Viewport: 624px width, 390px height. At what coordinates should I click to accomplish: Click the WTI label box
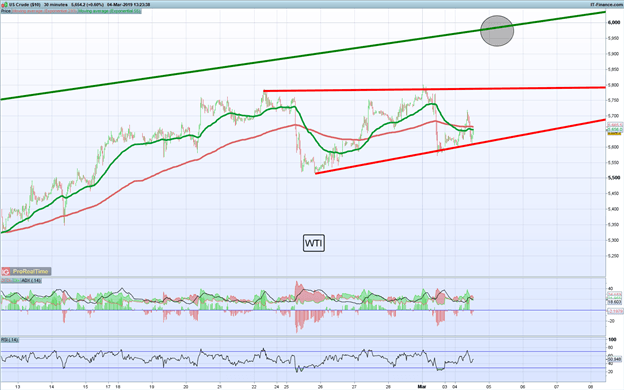click(x=314, y=243)
